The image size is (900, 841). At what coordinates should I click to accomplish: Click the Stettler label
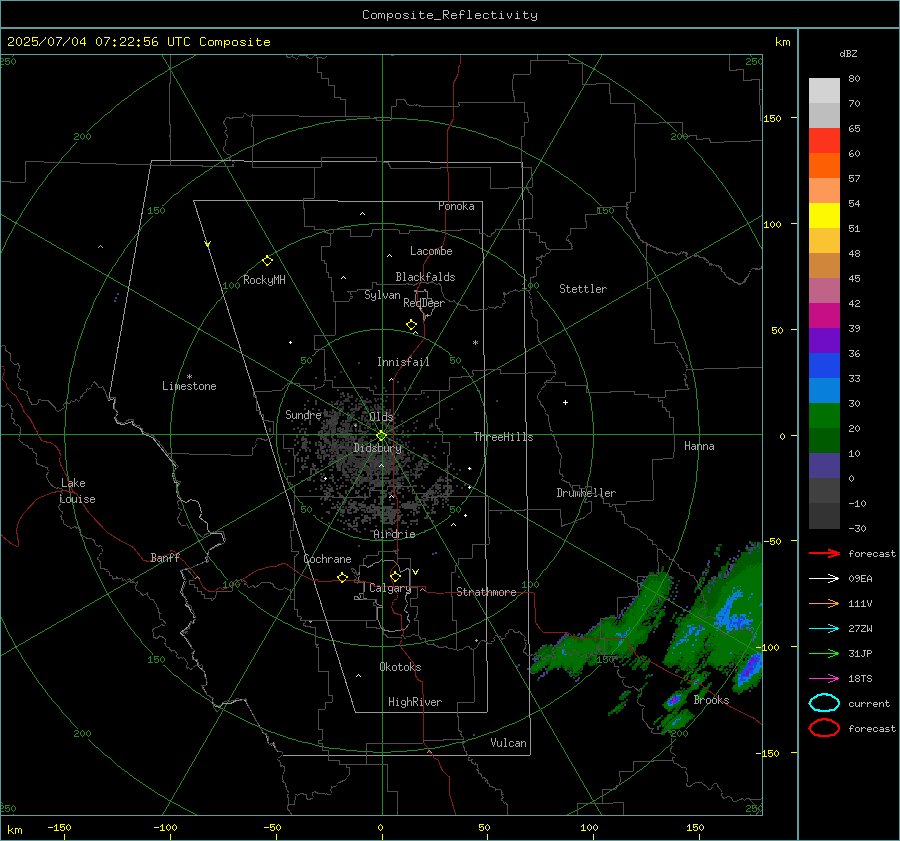click(x=583, y=289)
